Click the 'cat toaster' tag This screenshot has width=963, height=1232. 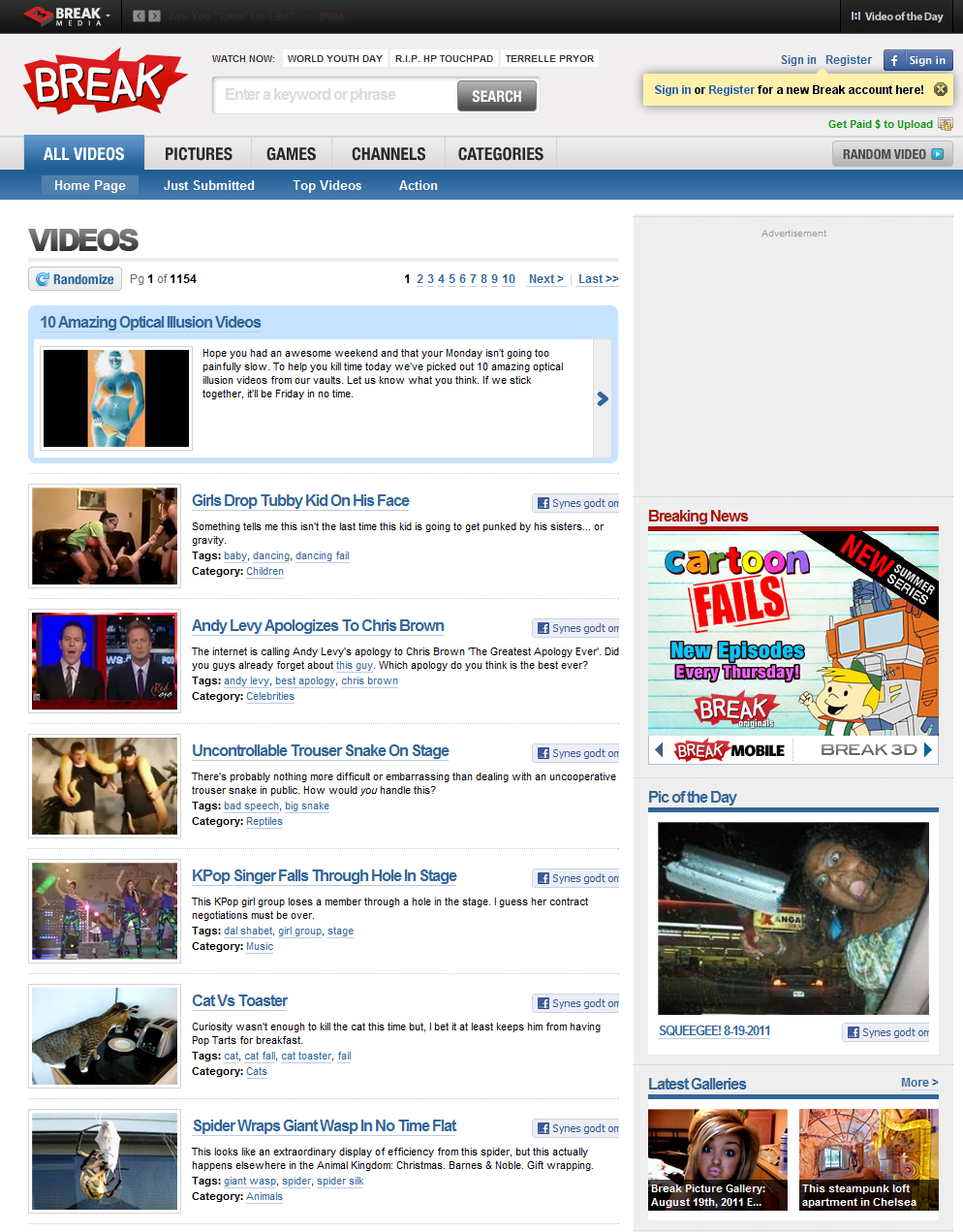coord(306,1057)
